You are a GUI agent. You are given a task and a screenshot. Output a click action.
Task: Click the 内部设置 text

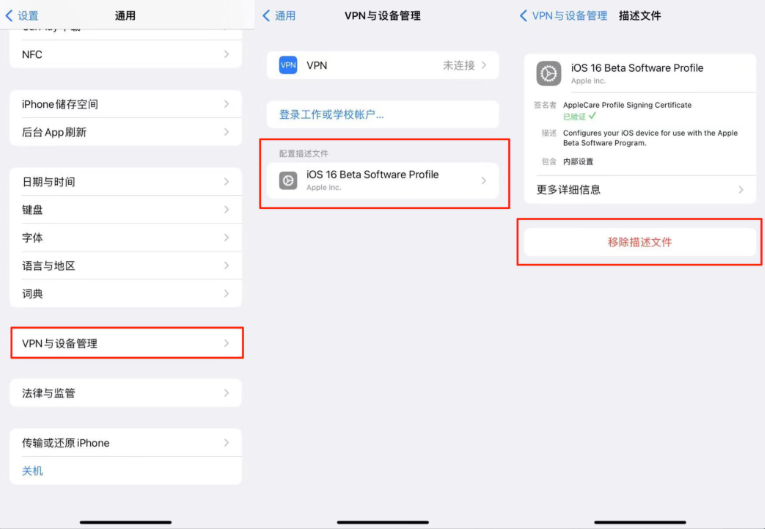pyautogui.click(x=578, y=162)
